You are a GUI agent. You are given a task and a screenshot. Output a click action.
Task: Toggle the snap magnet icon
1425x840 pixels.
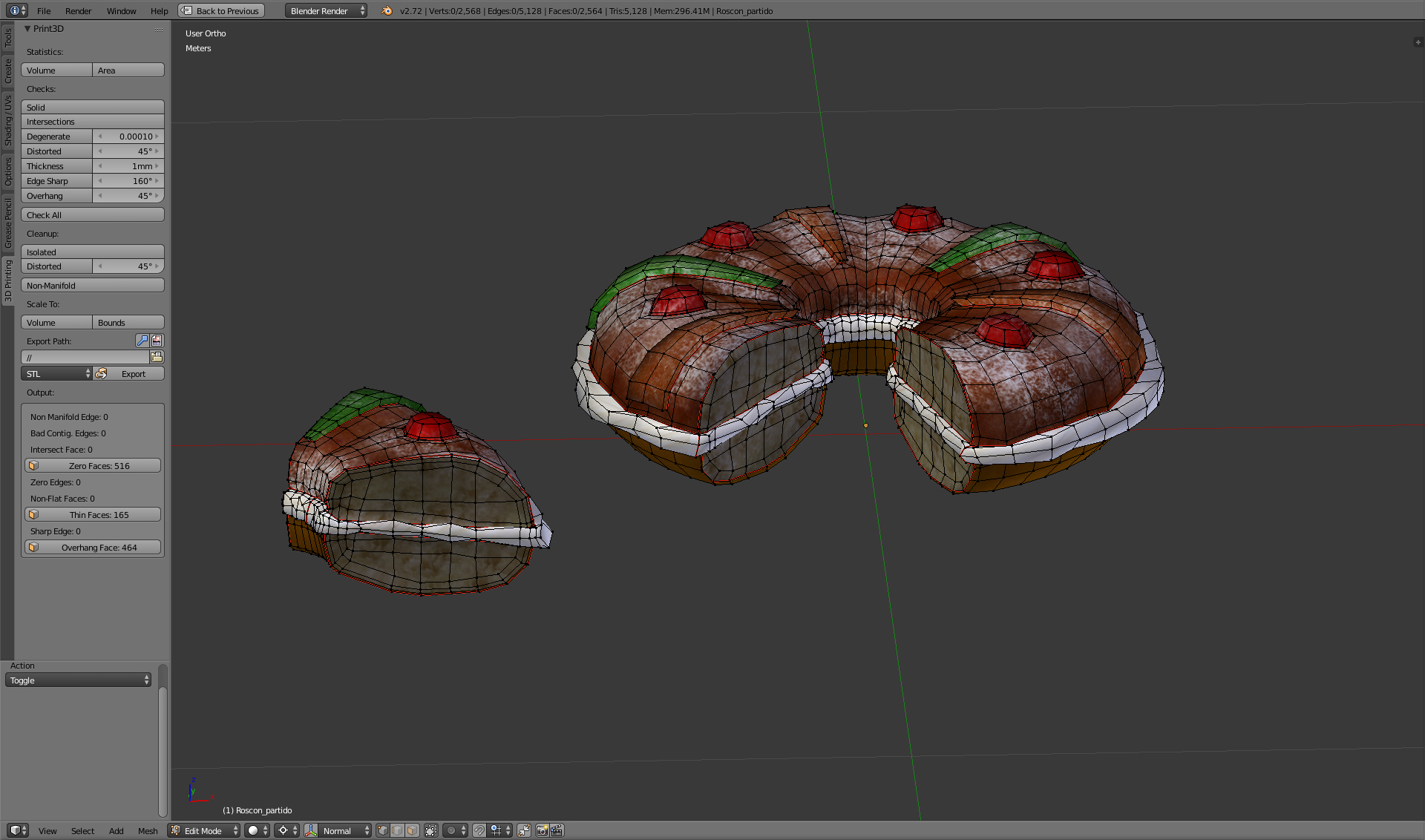point(479,830)
